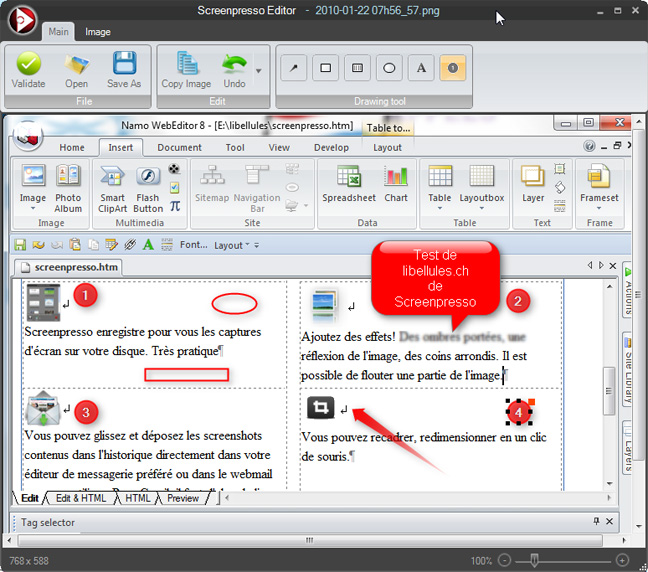The width and height of the screenshot is (648, 572).
Task: Click the envelope image in the document
Action: pyautogui.click(x=43, y=409)
